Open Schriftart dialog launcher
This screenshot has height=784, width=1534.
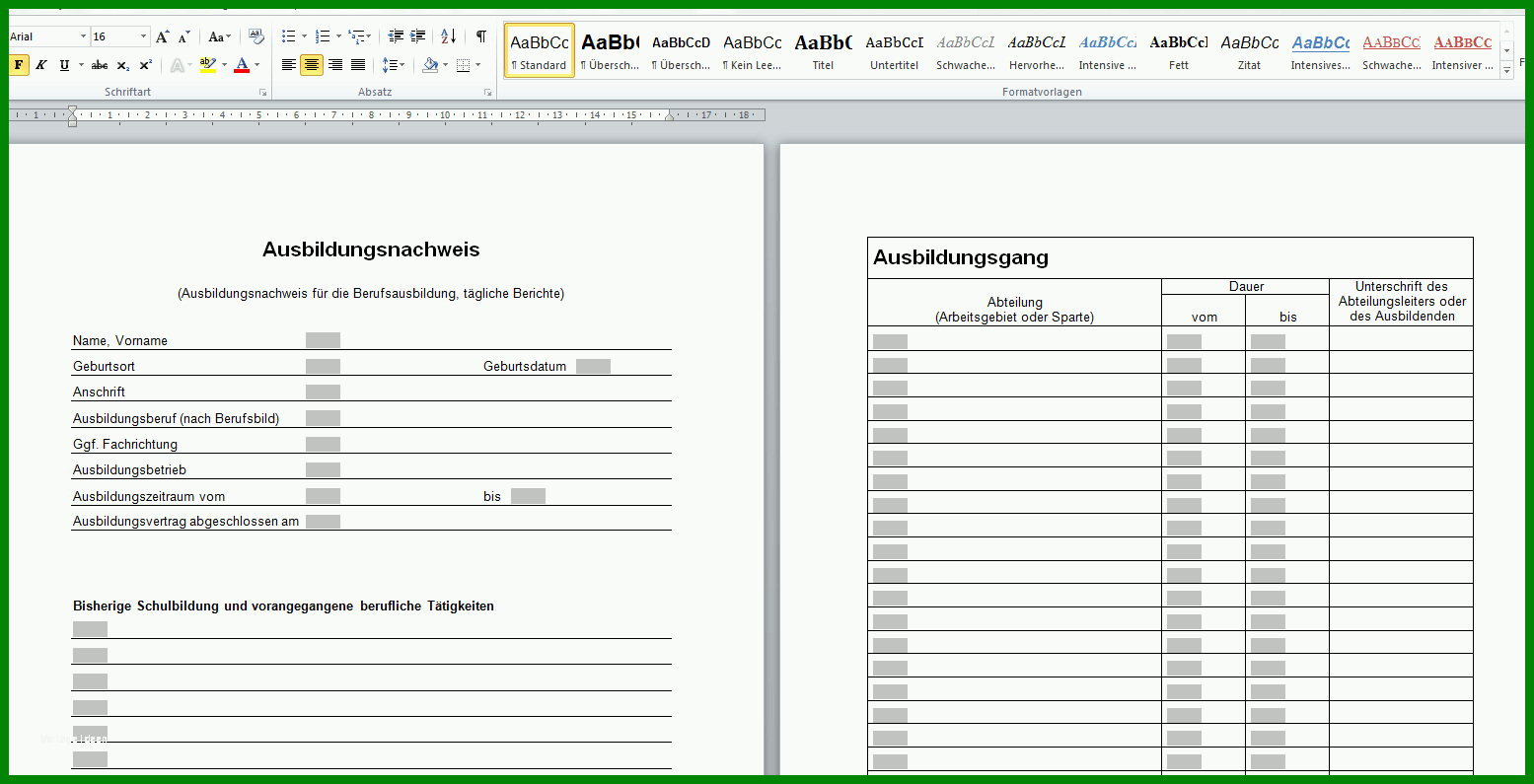click(x=262, y=93)
